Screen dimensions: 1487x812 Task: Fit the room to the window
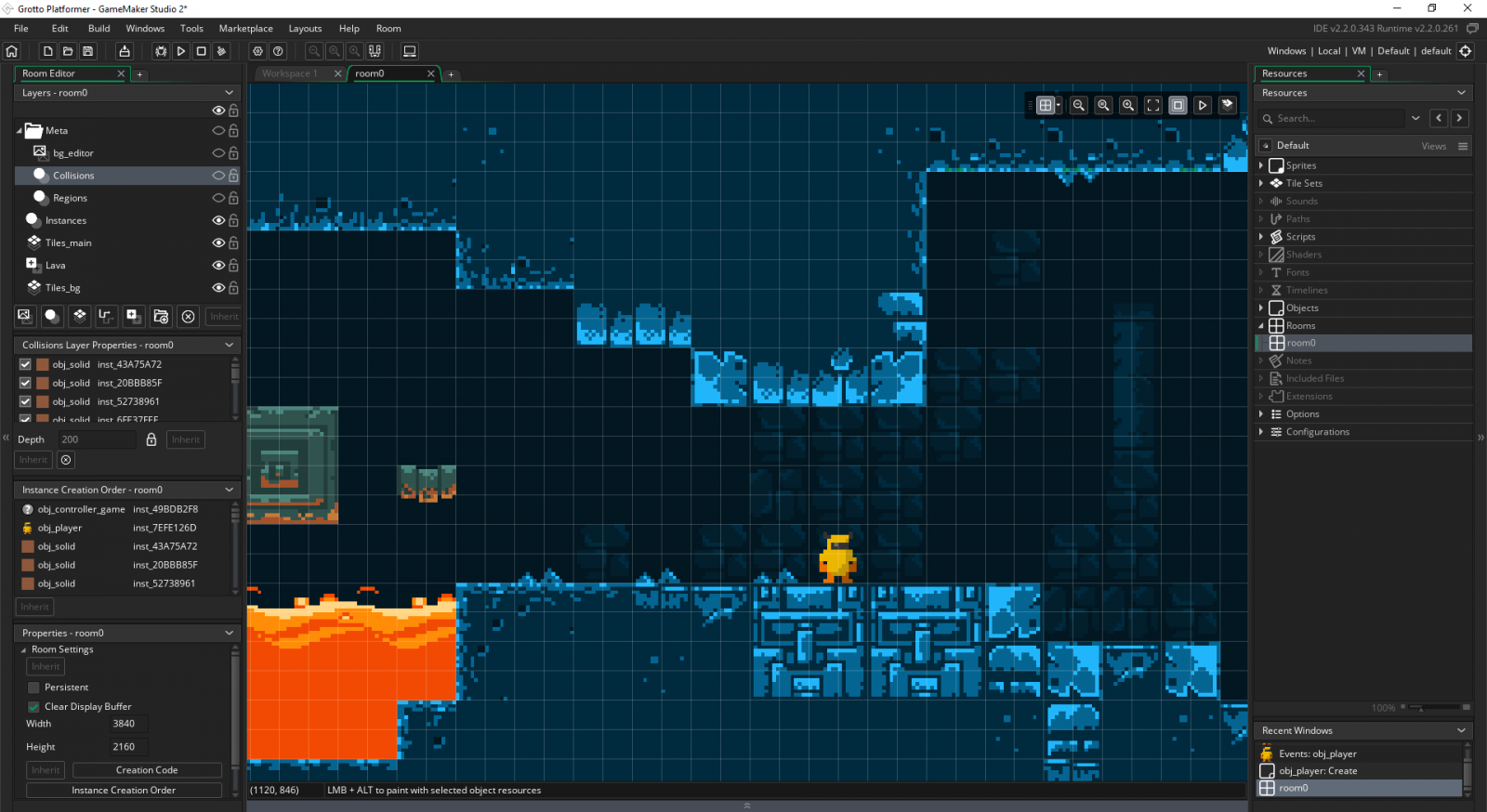1153,105
